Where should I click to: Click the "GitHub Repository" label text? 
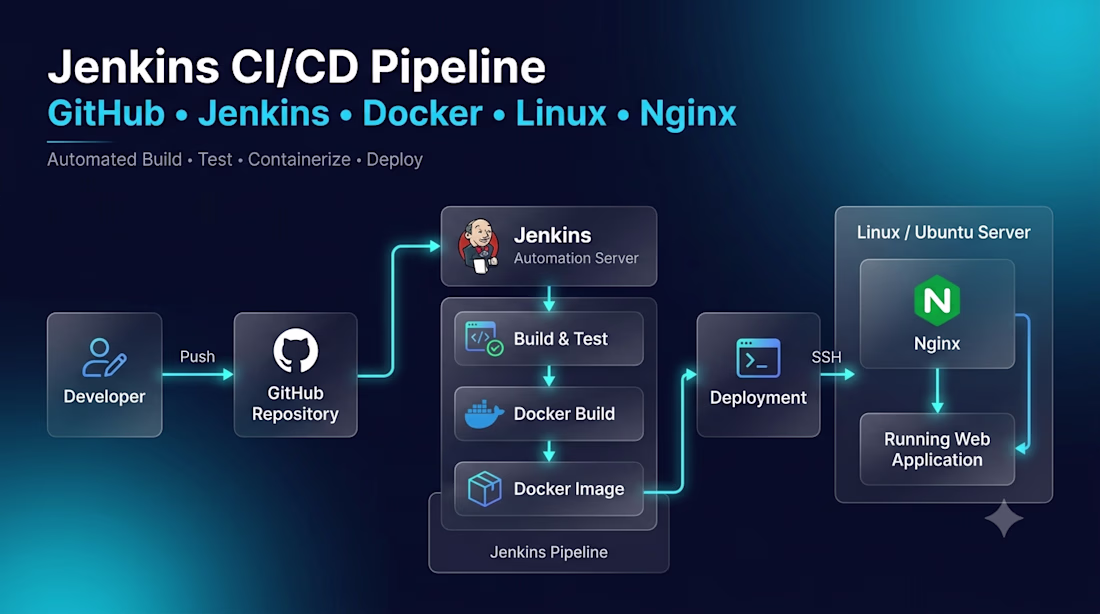[295, 403]
